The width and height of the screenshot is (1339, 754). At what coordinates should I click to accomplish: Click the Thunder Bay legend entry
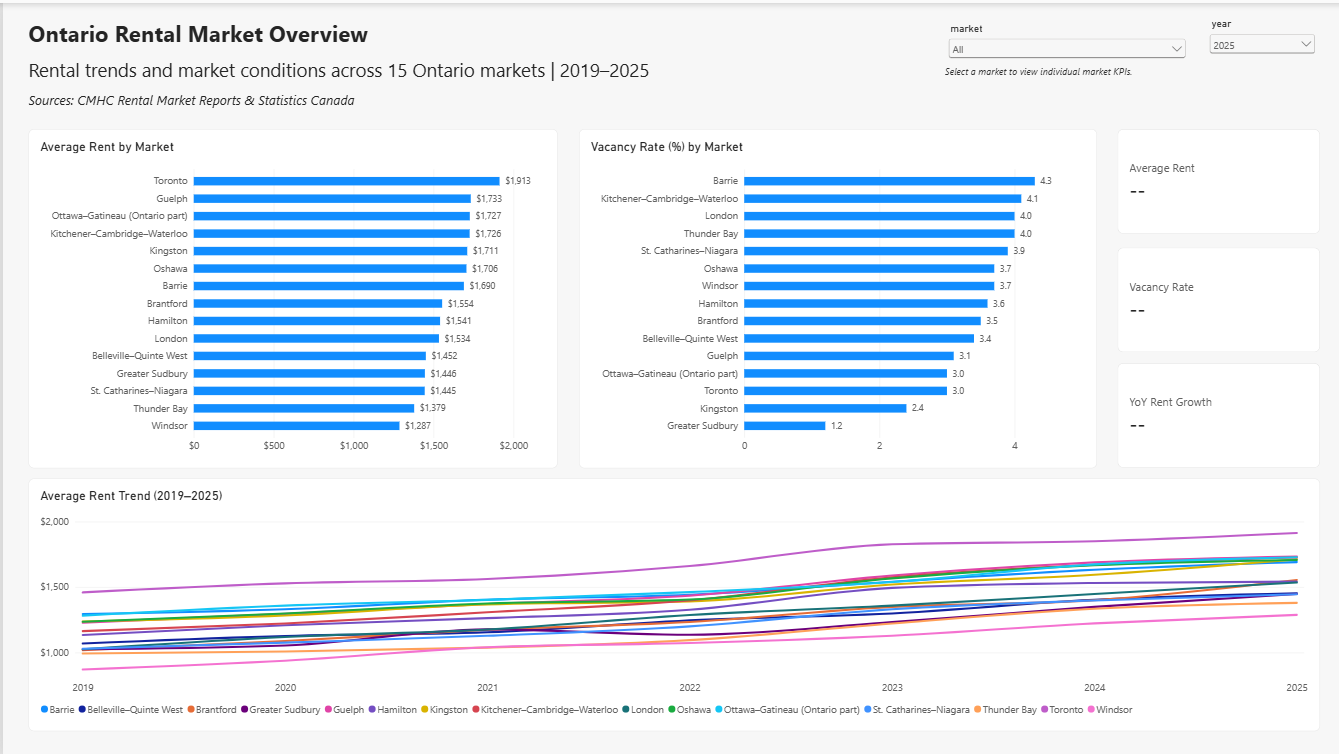point(1005,710)
